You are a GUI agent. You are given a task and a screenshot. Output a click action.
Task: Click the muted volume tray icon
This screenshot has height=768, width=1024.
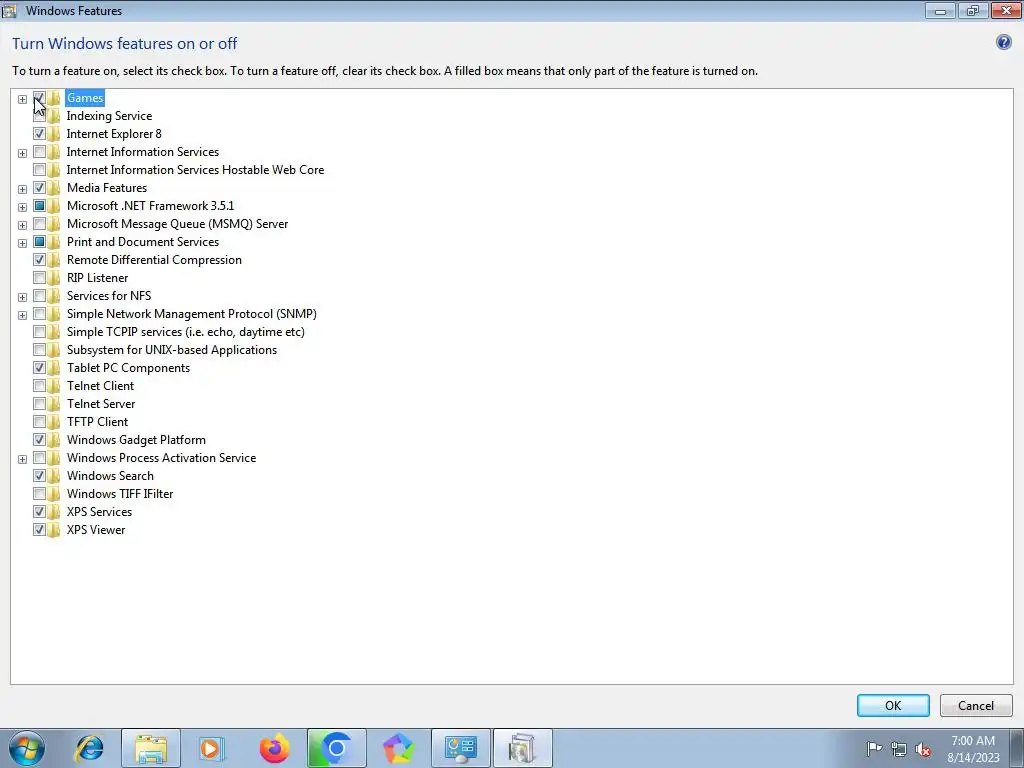(x=923, y=749)
